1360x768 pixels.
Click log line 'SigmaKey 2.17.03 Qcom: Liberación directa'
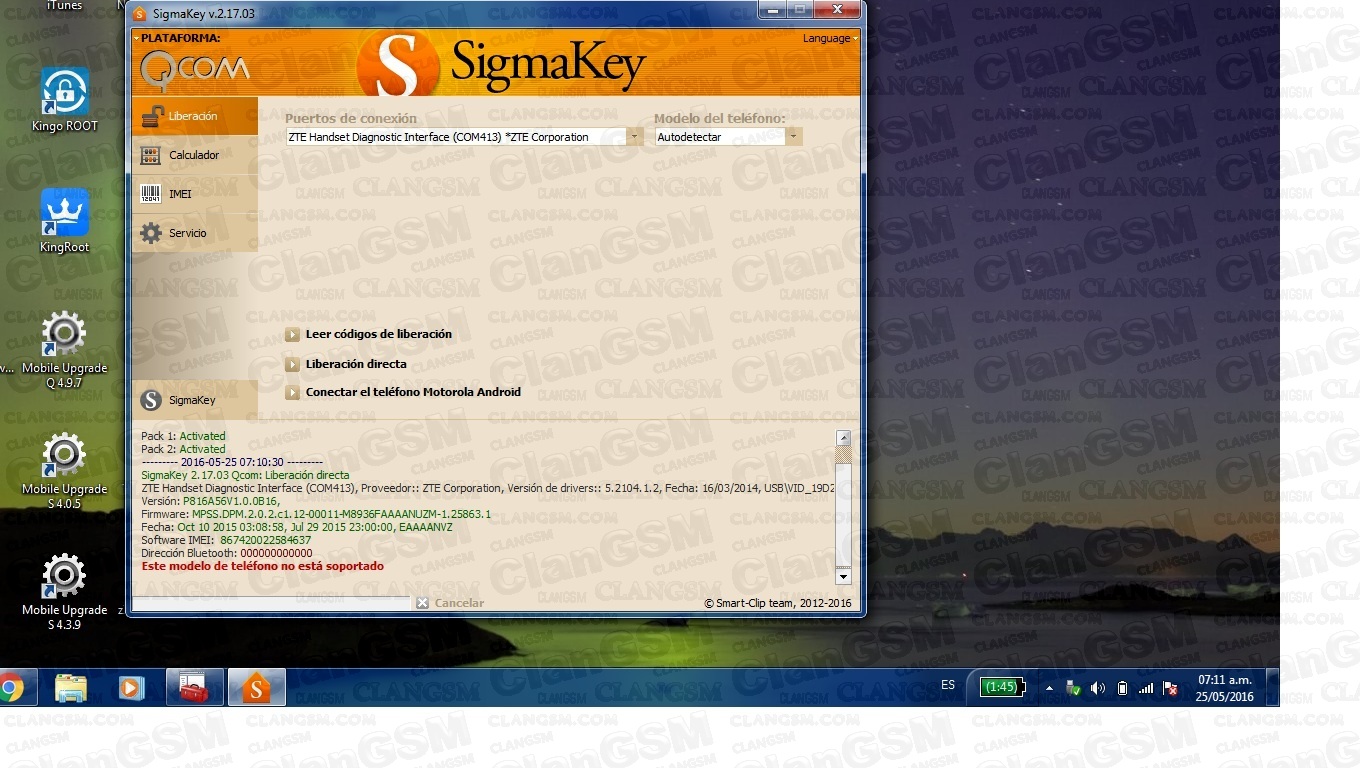coord(245,475)
